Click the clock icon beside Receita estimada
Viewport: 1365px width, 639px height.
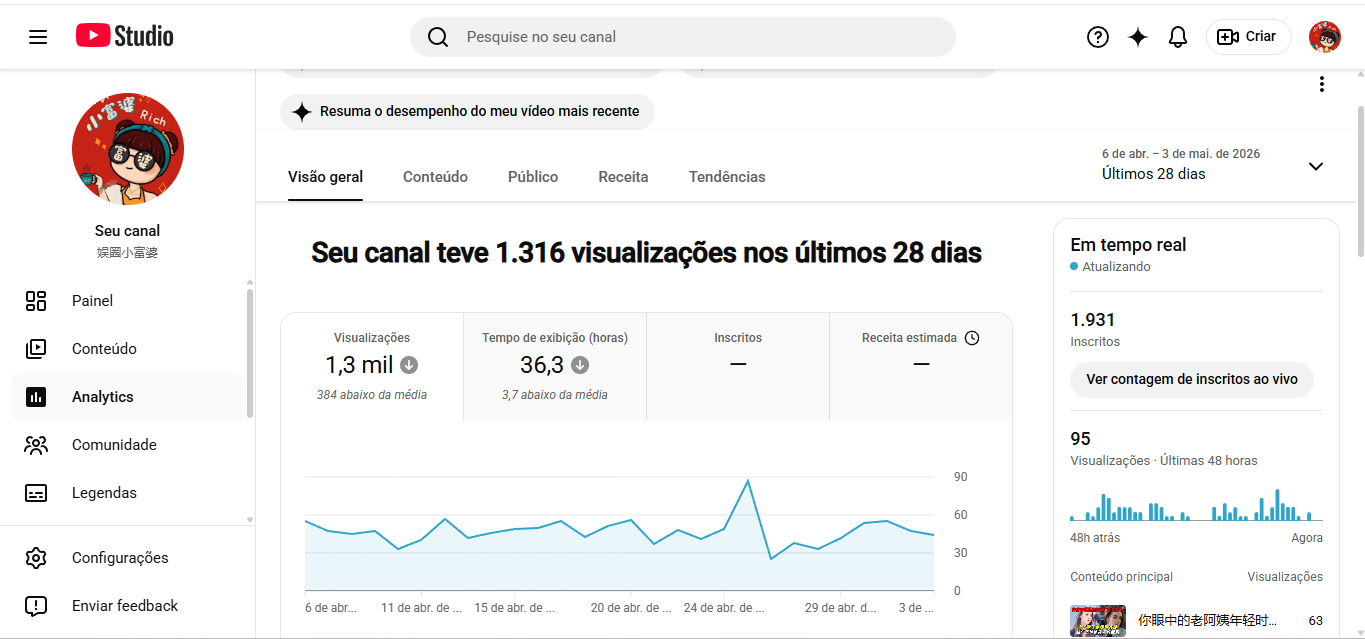click(972, 338)
